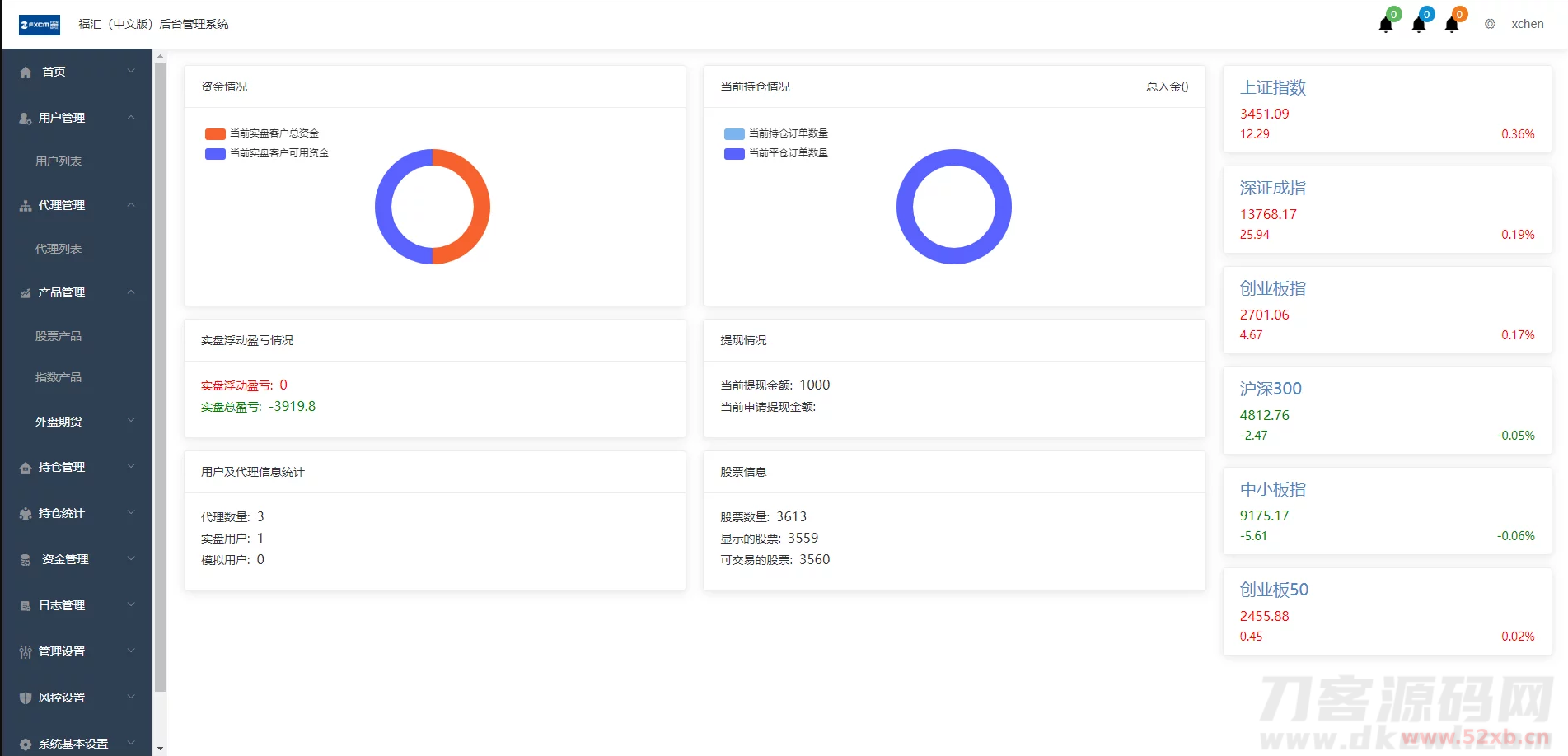The height and width of the screenshot is (756, 1568).
Task: Click the orange-badged notification bell
Action: pos(1452,24)
